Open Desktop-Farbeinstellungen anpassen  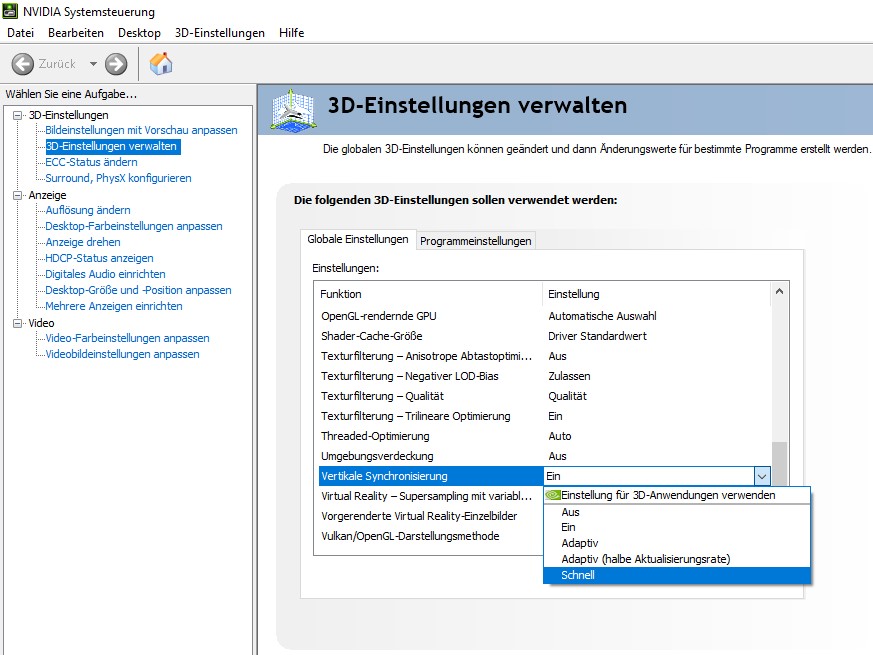point(134,226)
